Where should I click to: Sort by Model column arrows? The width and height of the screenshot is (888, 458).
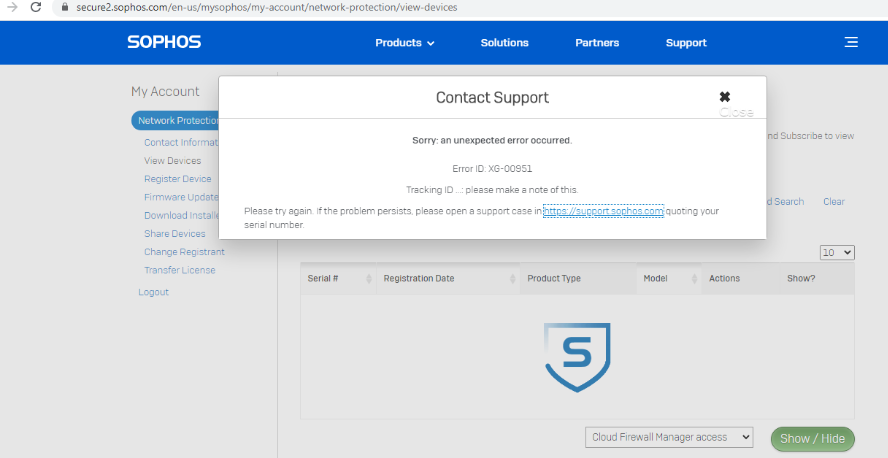694,279
